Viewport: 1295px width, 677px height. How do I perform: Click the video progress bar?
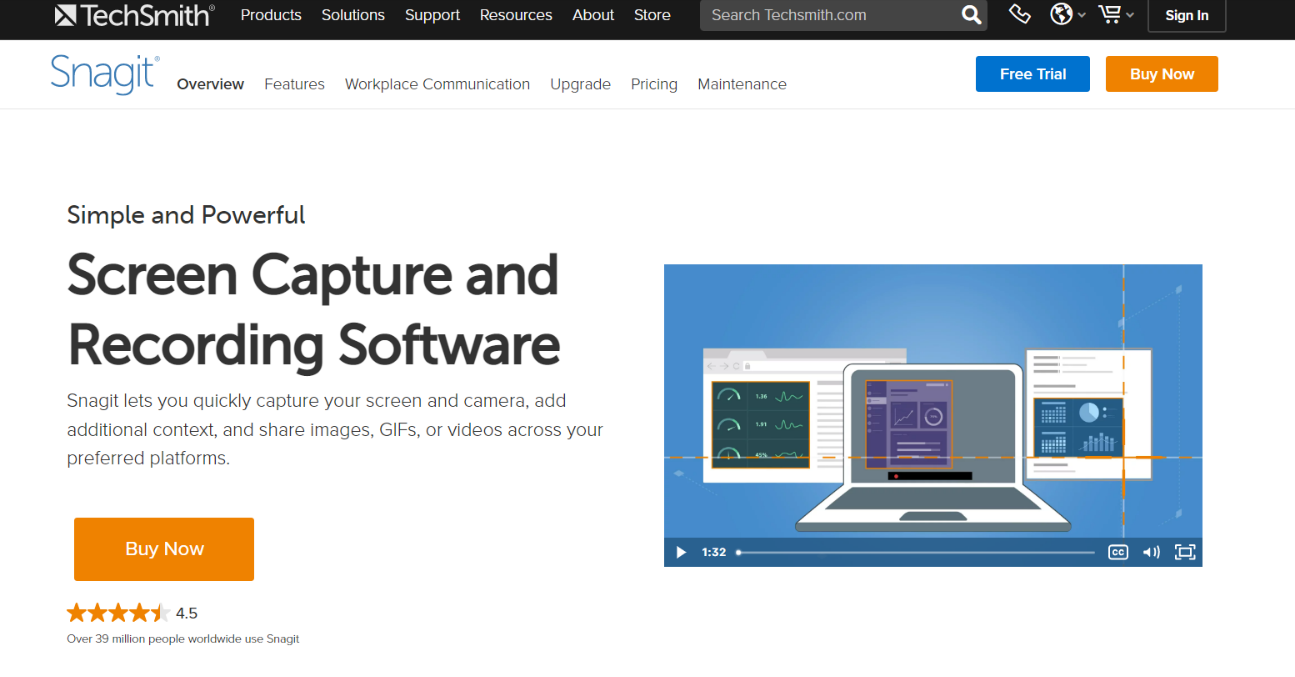(916, 552)
